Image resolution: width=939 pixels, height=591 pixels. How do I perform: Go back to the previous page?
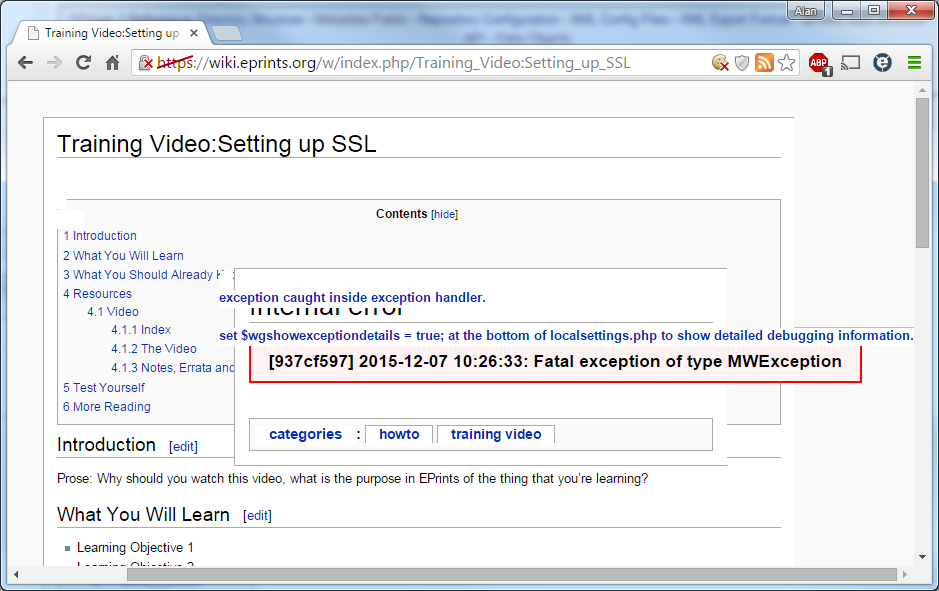pyautogui.click(x=25, y=62)
